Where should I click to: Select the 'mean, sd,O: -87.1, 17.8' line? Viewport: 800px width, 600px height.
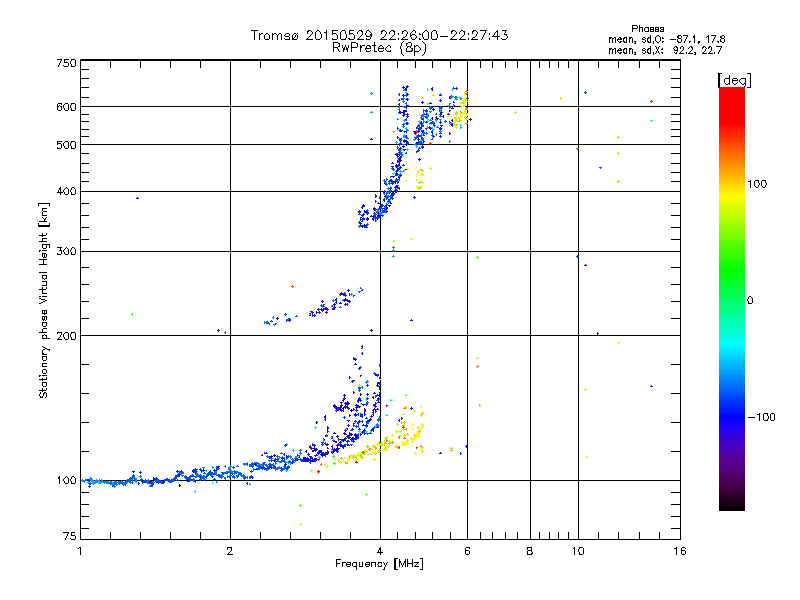tap(666, 39)
